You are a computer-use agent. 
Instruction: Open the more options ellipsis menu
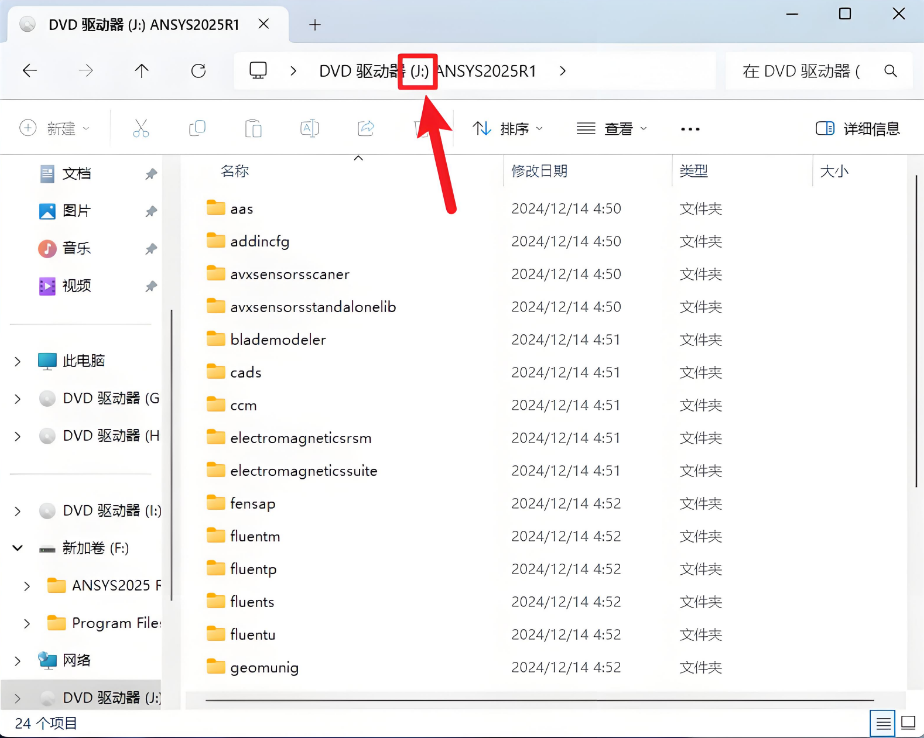[x=690, y=129]
